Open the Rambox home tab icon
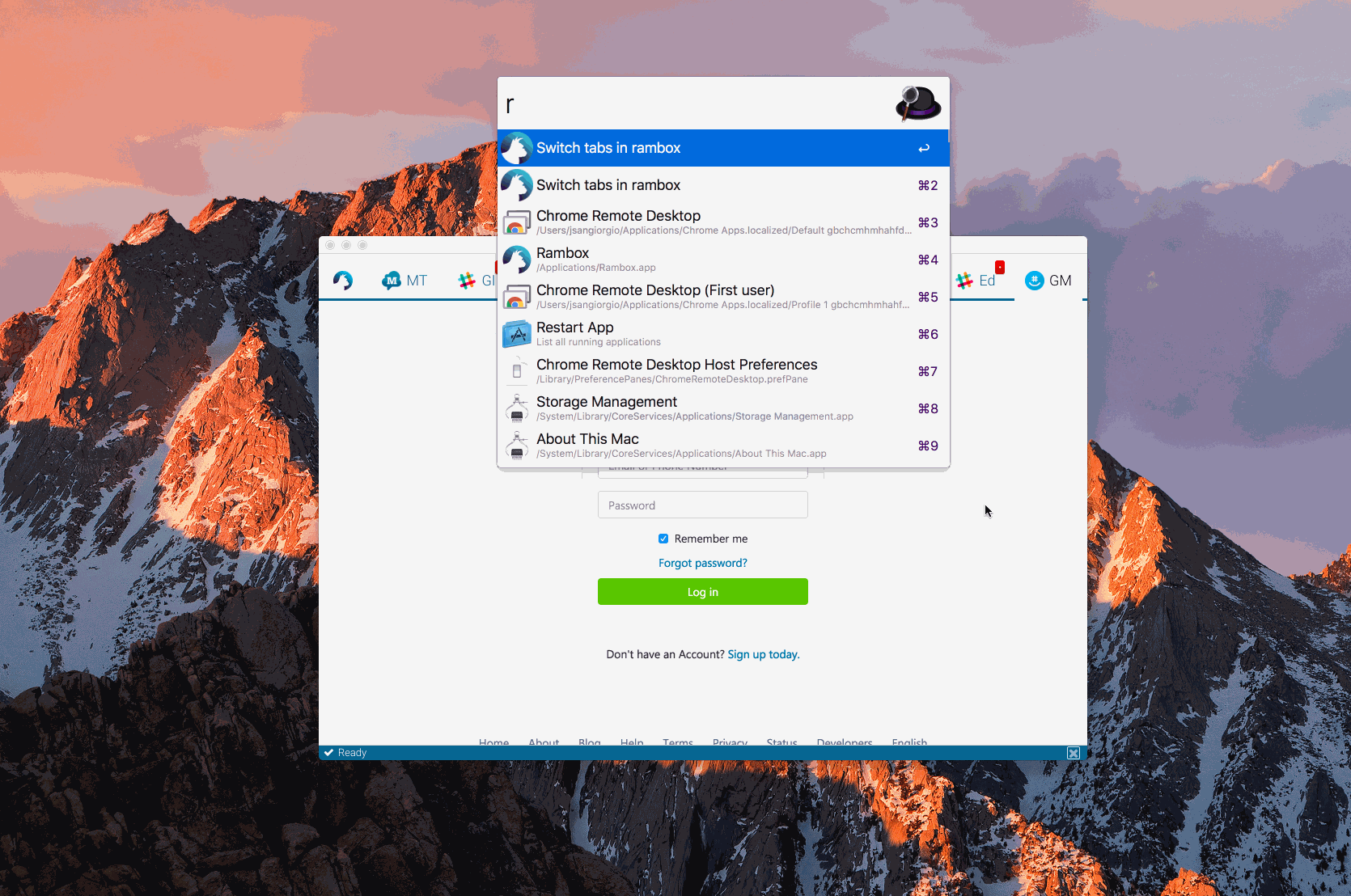 pyautogui.click(x=343, y=281)
